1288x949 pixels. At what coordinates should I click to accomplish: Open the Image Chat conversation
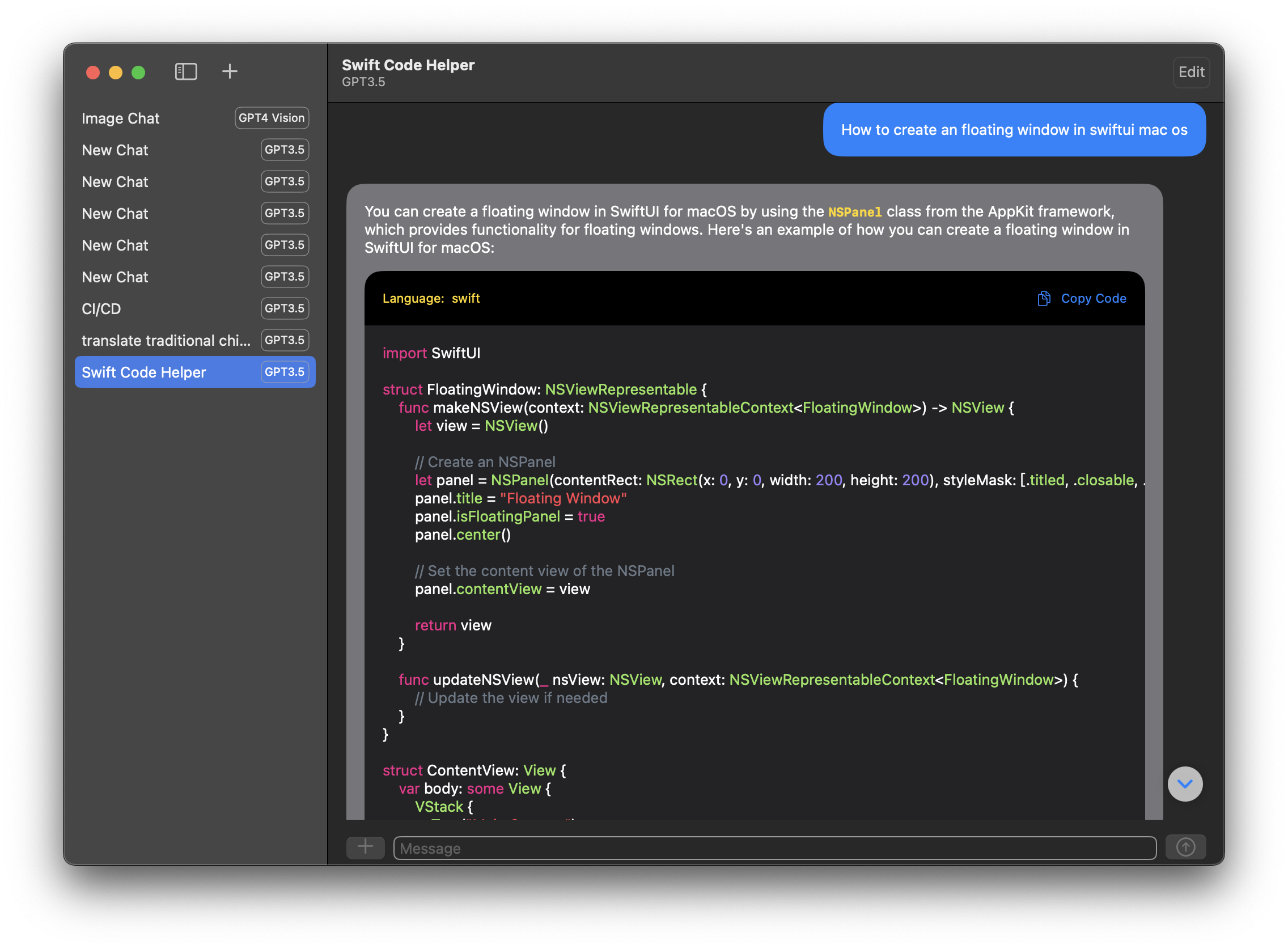[x=195, y=118]
